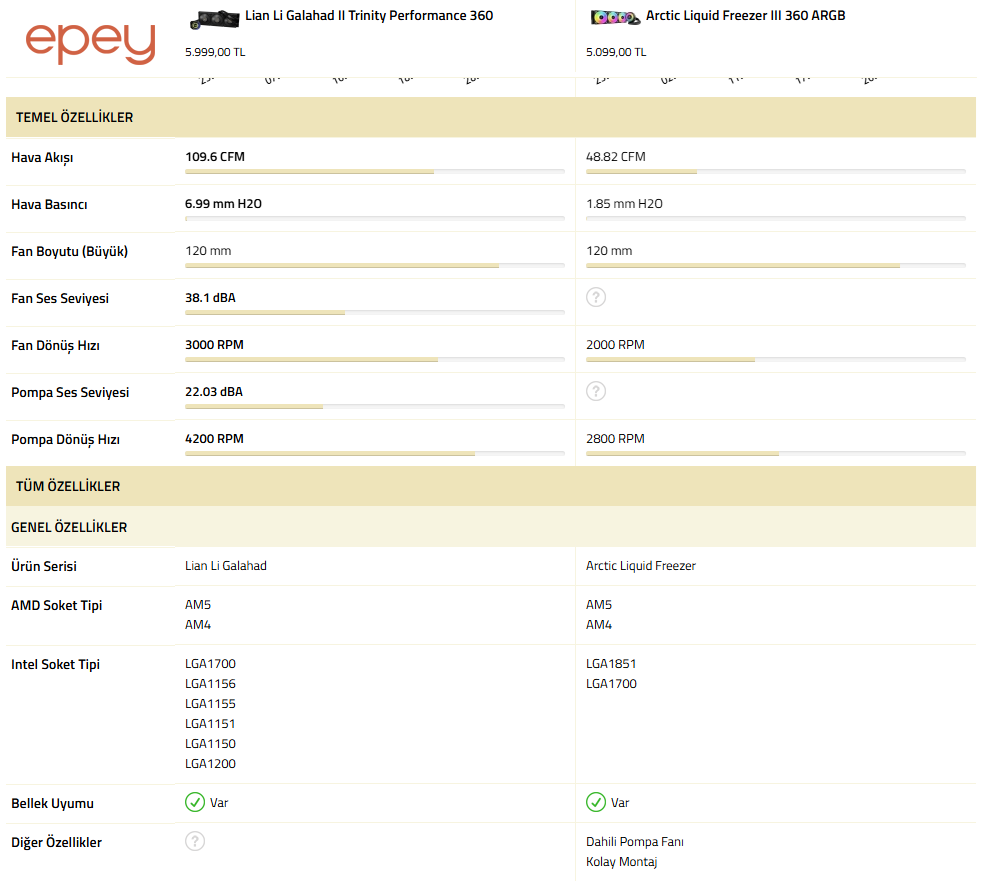Select GENEL ÖZELLİKLER subsection header
Screen dimensions: 986x881
[x=490, y=527]
